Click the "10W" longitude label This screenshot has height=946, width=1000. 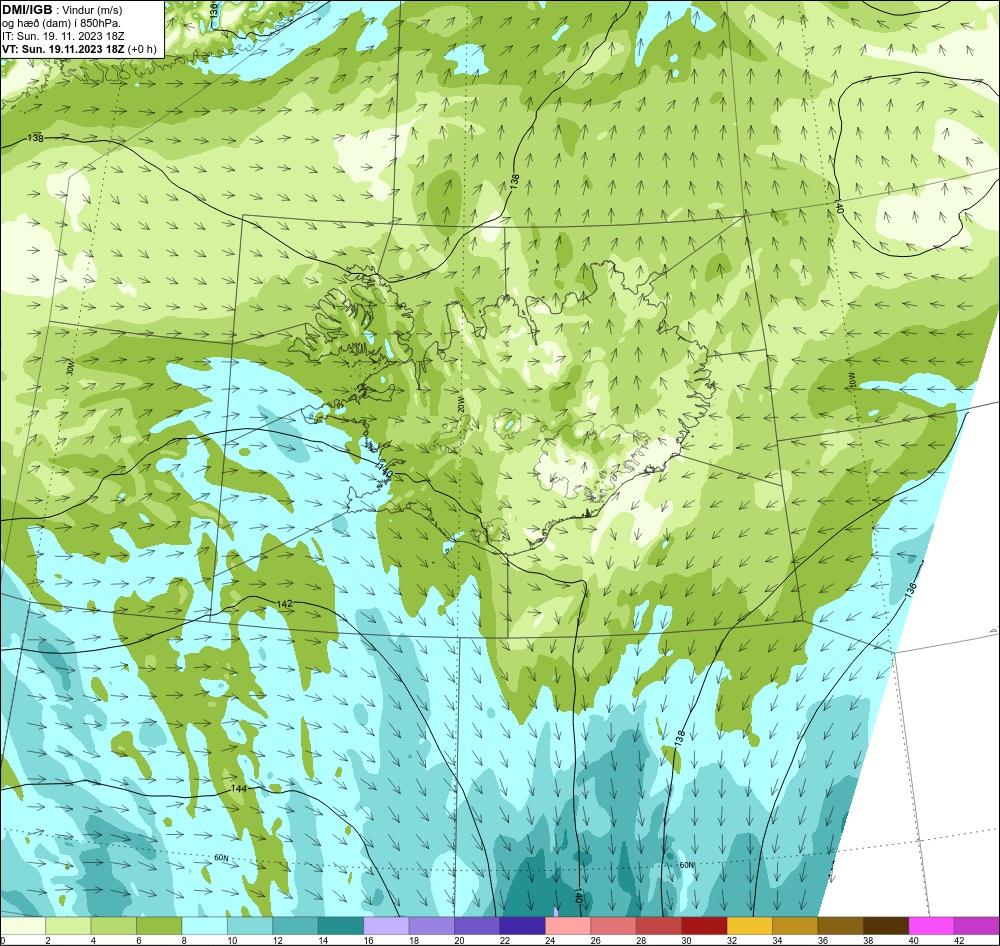click(850, 380)
